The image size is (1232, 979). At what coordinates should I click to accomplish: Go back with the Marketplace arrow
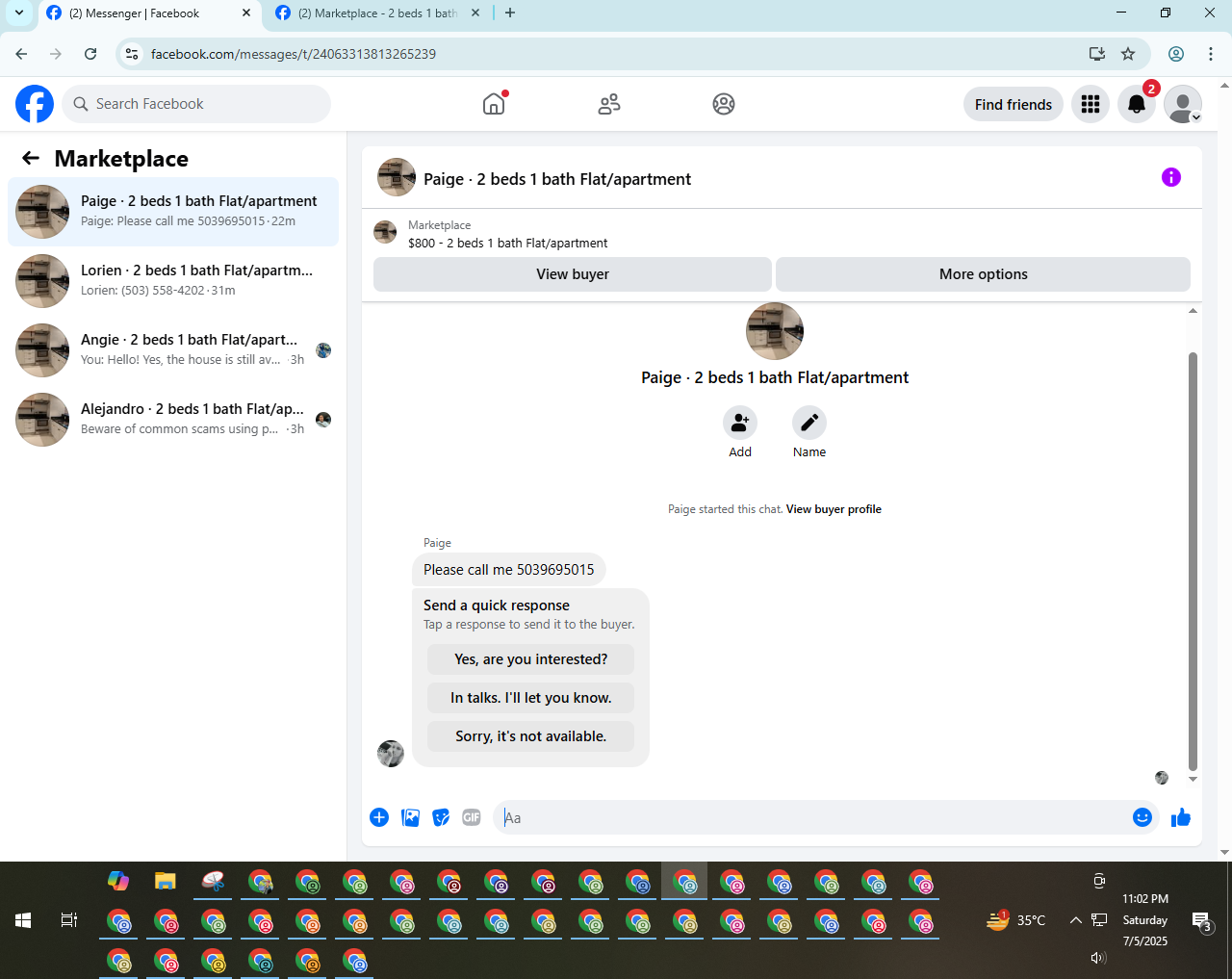click(x=31, y=158)
